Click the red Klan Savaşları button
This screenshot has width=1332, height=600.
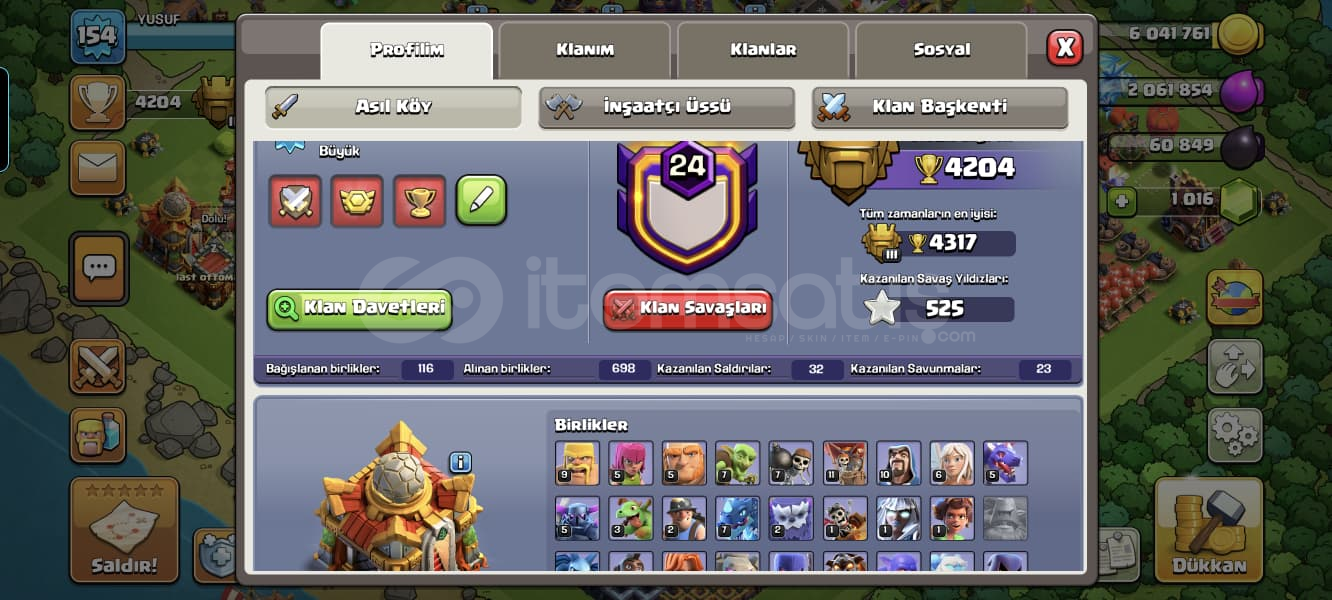click(x=688, y=309)
